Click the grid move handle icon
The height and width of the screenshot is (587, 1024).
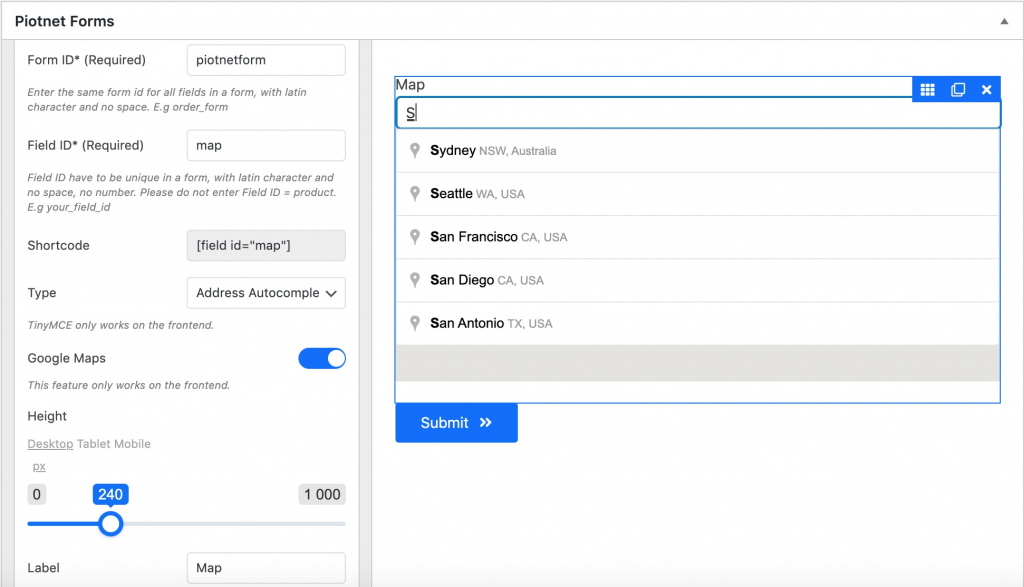(927, 90)
